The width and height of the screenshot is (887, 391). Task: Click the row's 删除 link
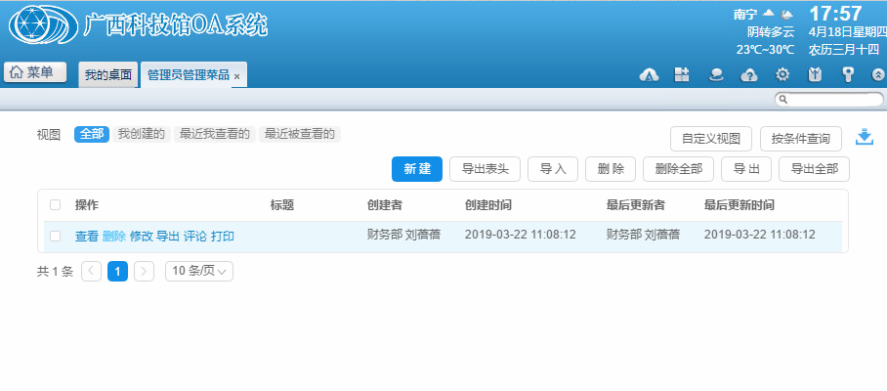(x=114, y=237)
